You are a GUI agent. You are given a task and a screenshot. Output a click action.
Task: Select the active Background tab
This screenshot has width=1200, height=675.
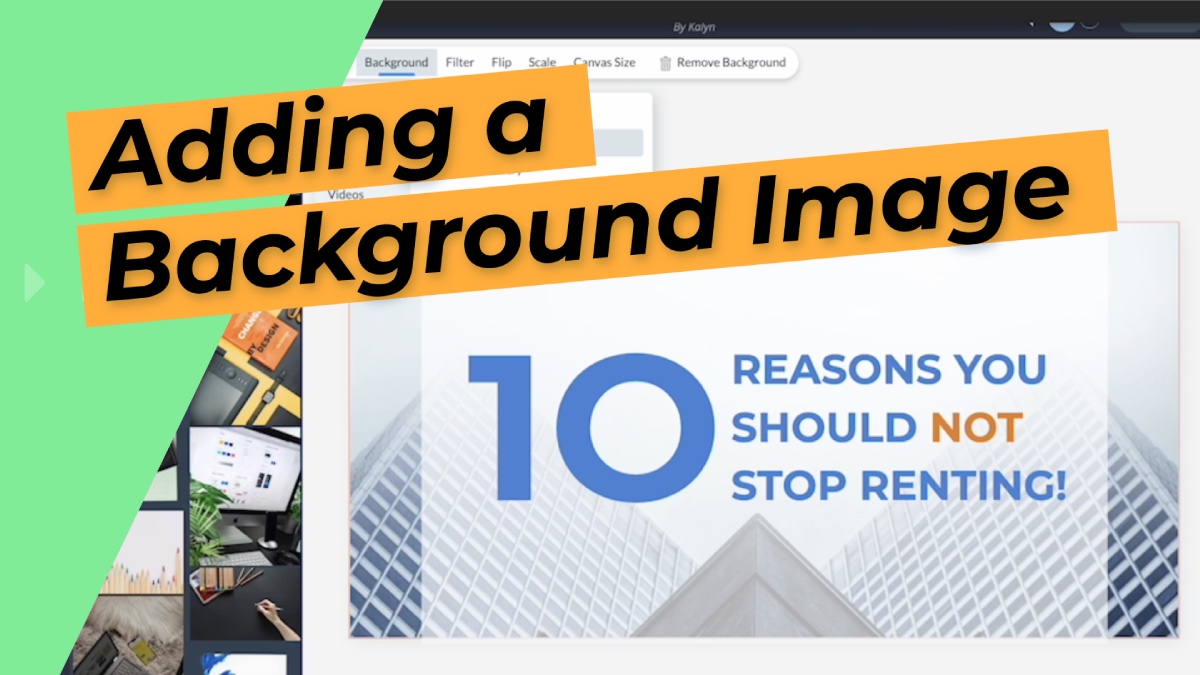tap(396, 61)
